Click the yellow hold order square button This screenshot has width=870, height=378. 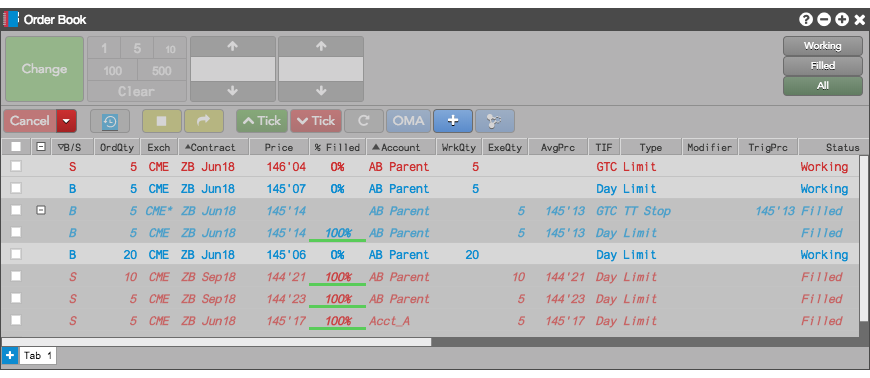click(x=161, y=121)
